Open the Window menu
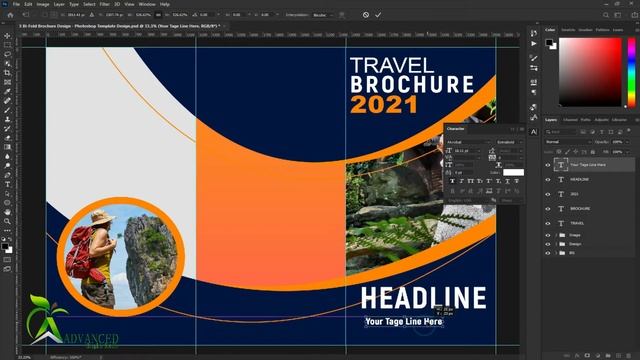 pyautogui.click(x=147, y=4)
